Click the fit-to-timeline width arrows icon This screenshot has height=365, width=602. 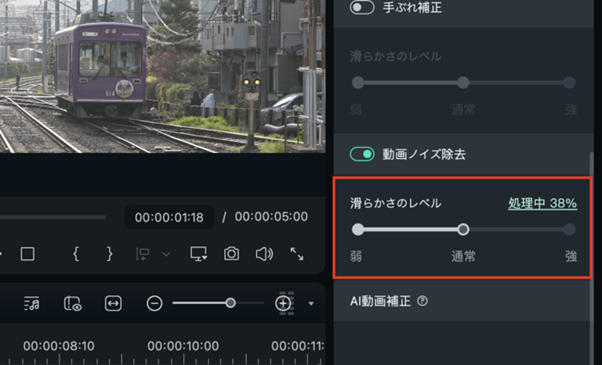tap(113, 304)
